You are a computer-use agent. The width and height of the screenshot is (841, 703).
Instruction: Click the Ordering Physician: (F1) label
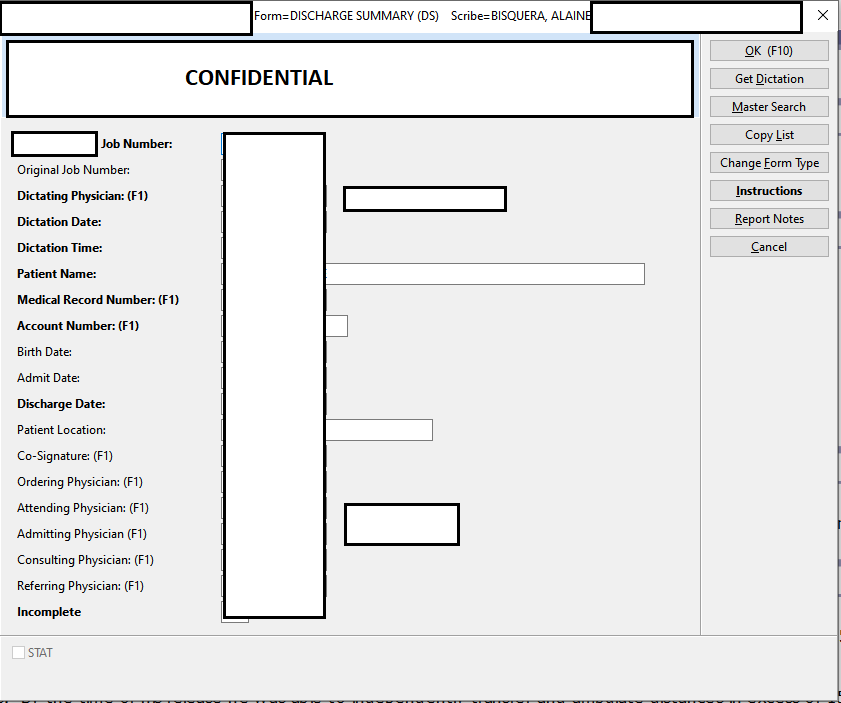pos(80,482)
